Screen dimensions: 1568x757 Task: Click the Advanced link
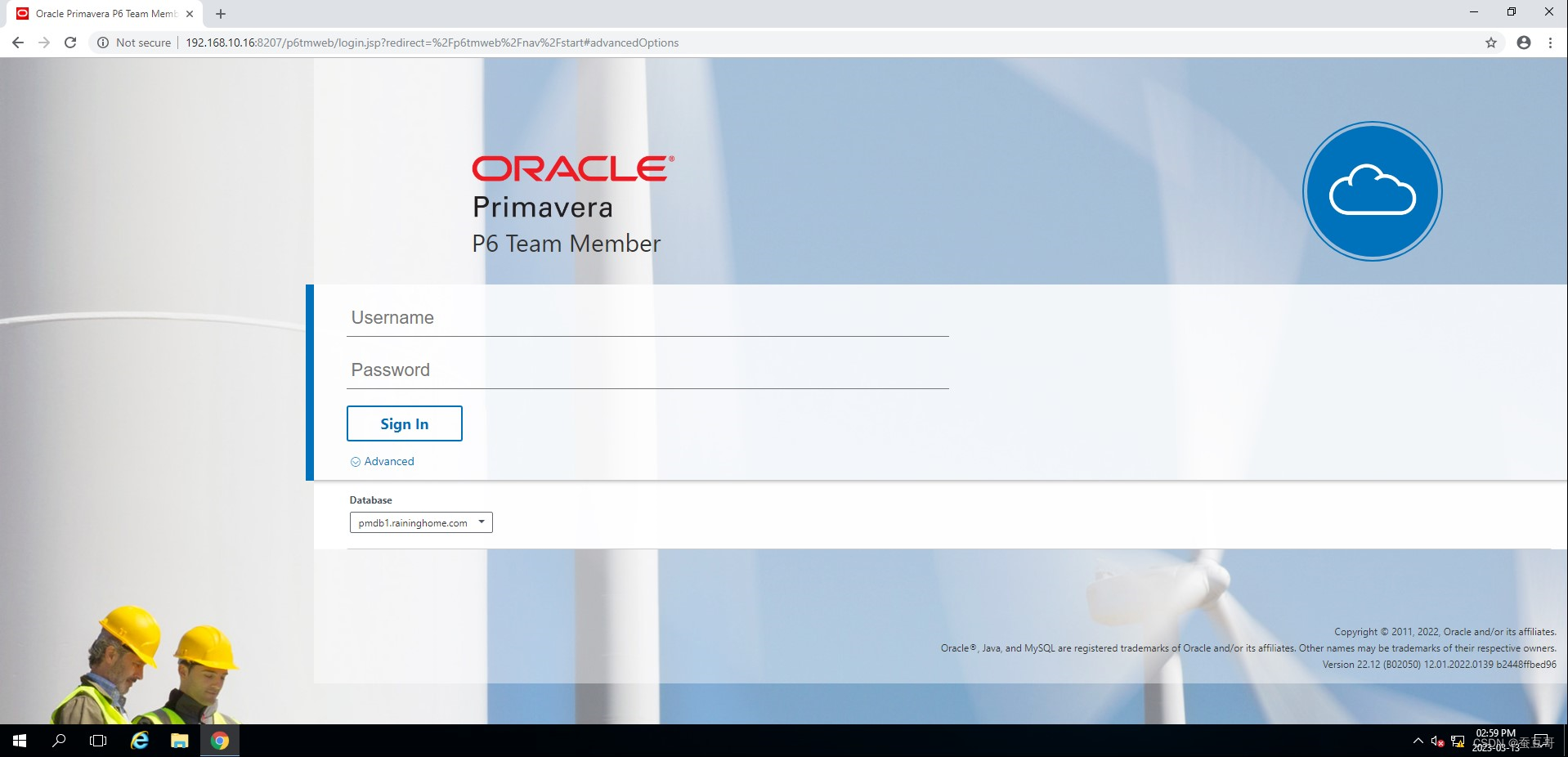[x=388, y=461]
